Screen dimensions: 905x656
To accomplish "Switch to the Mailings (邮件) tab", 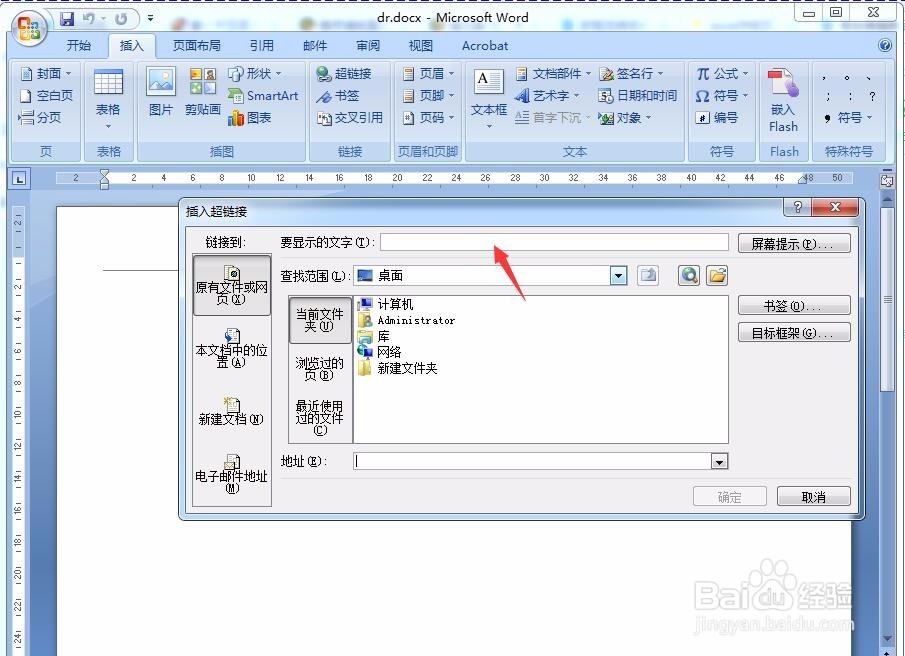I will [x=315, y=46].
